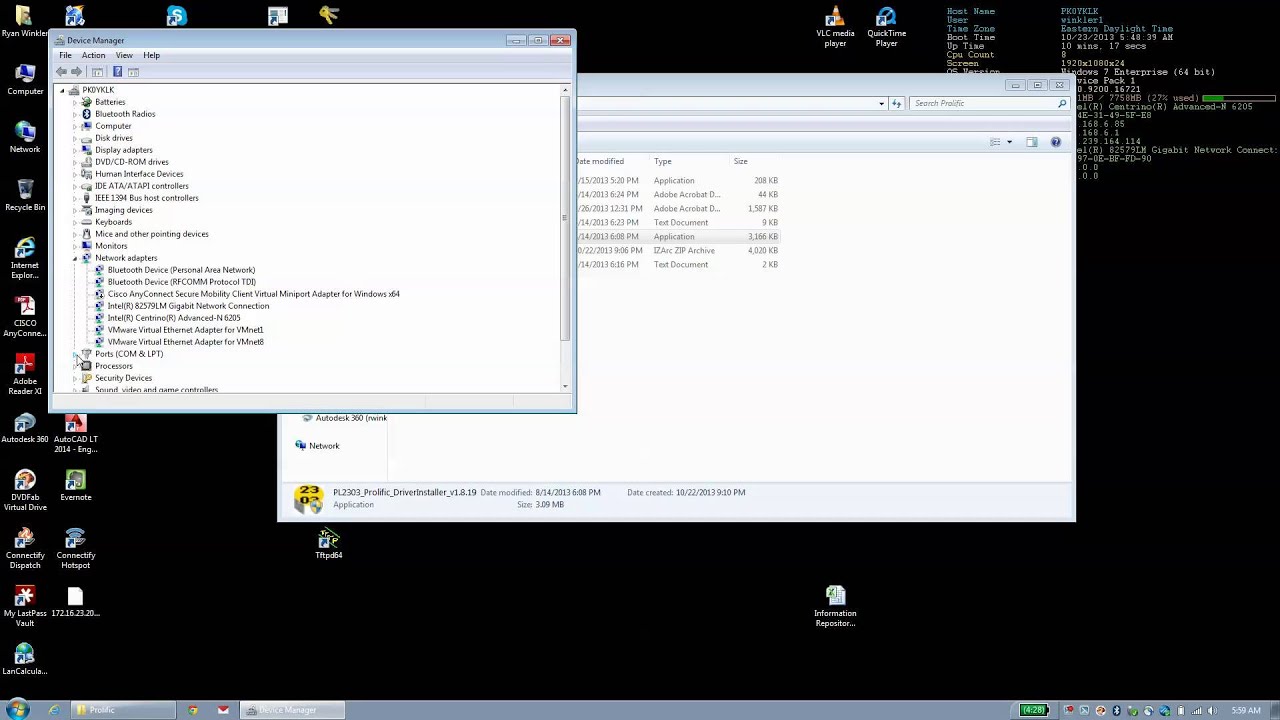Expand the Batteries category
The width and height of the screenshot is (1280, 720).
(x=75, y=102)
